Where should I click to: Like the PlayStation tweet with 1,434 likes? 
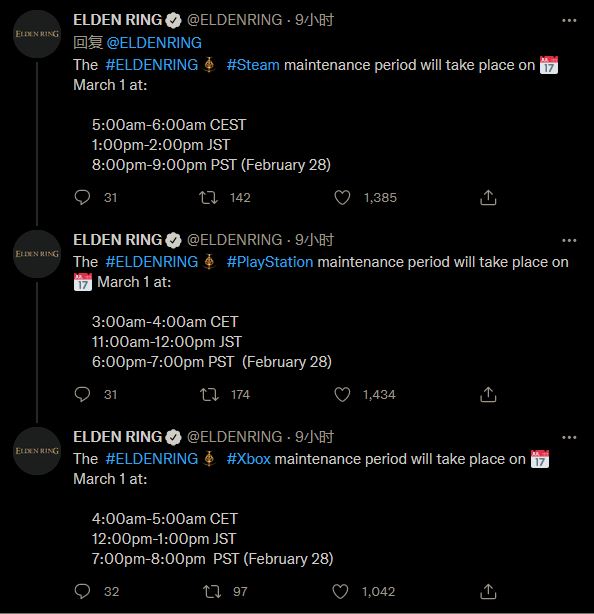click(342, 394)
